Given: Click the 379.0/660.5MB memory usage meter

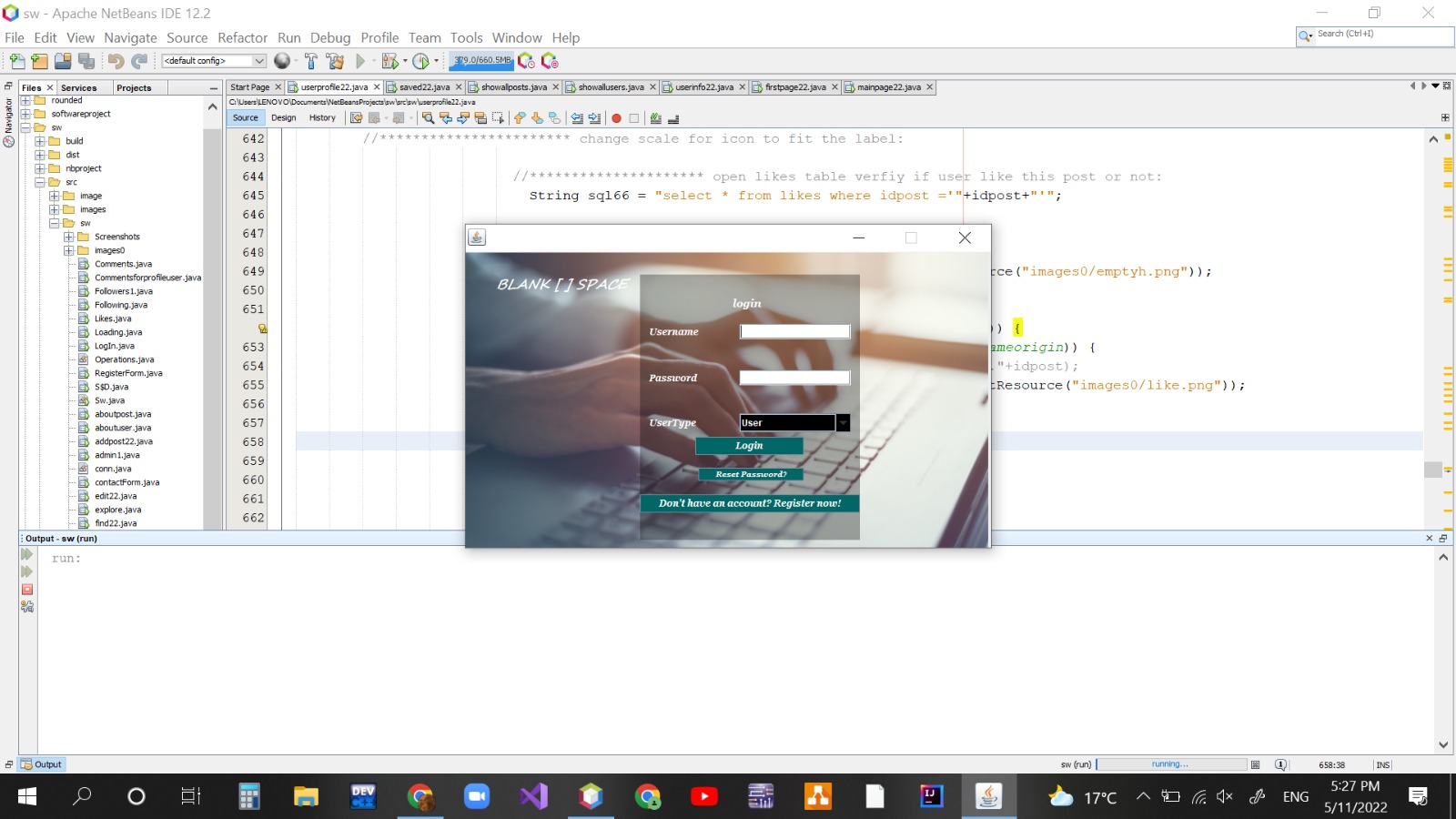Looking at the screenshot, I should 480,61.
